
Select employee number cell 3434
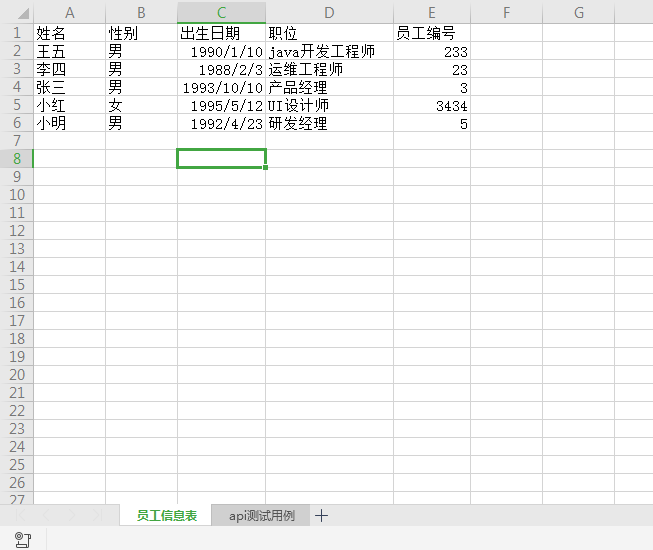click(432, 105)
